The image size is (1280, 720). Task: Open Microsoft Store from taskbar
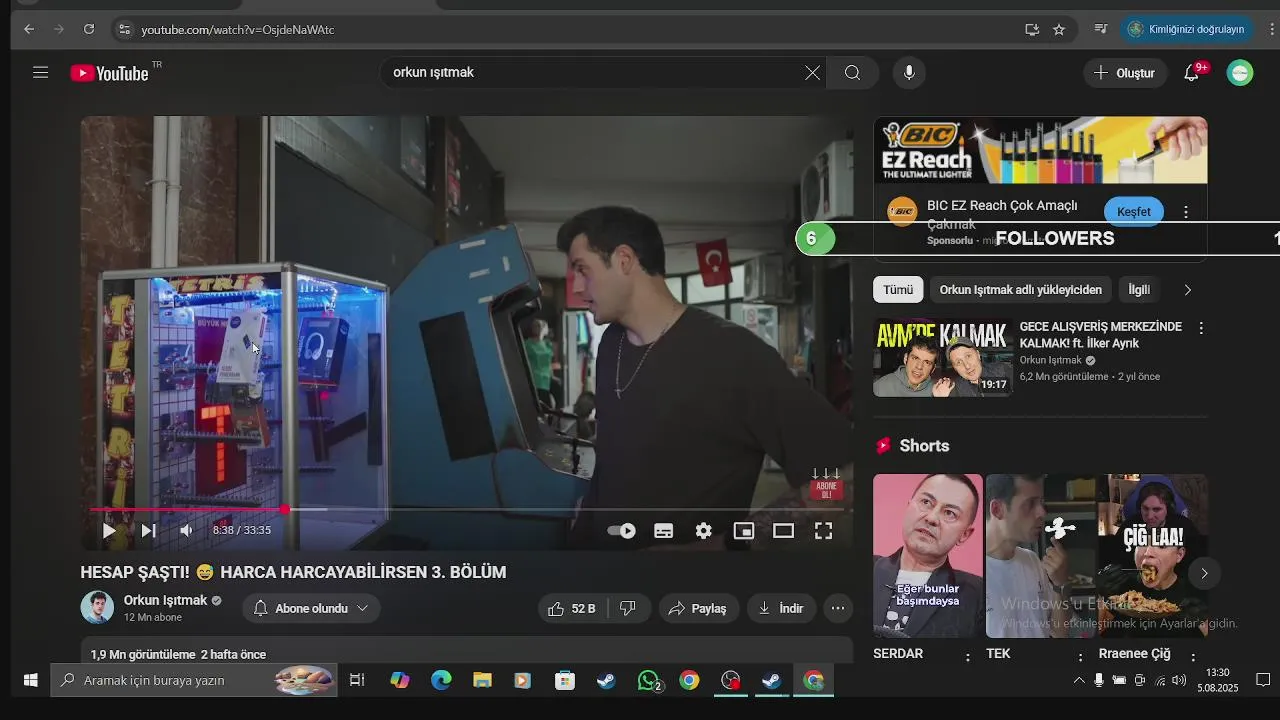click(x=565, y=680)
